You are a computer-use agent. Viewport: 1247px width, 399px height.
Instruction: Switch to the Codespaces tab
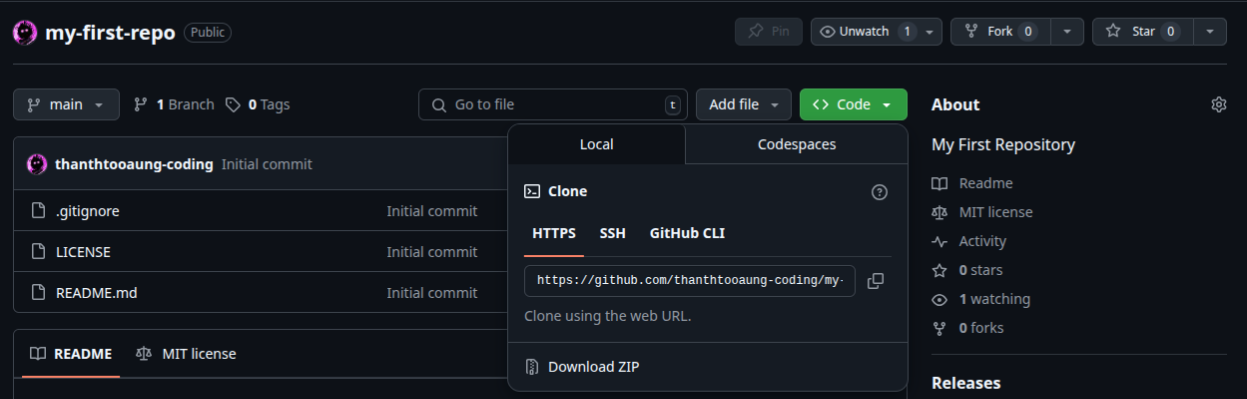797,144
